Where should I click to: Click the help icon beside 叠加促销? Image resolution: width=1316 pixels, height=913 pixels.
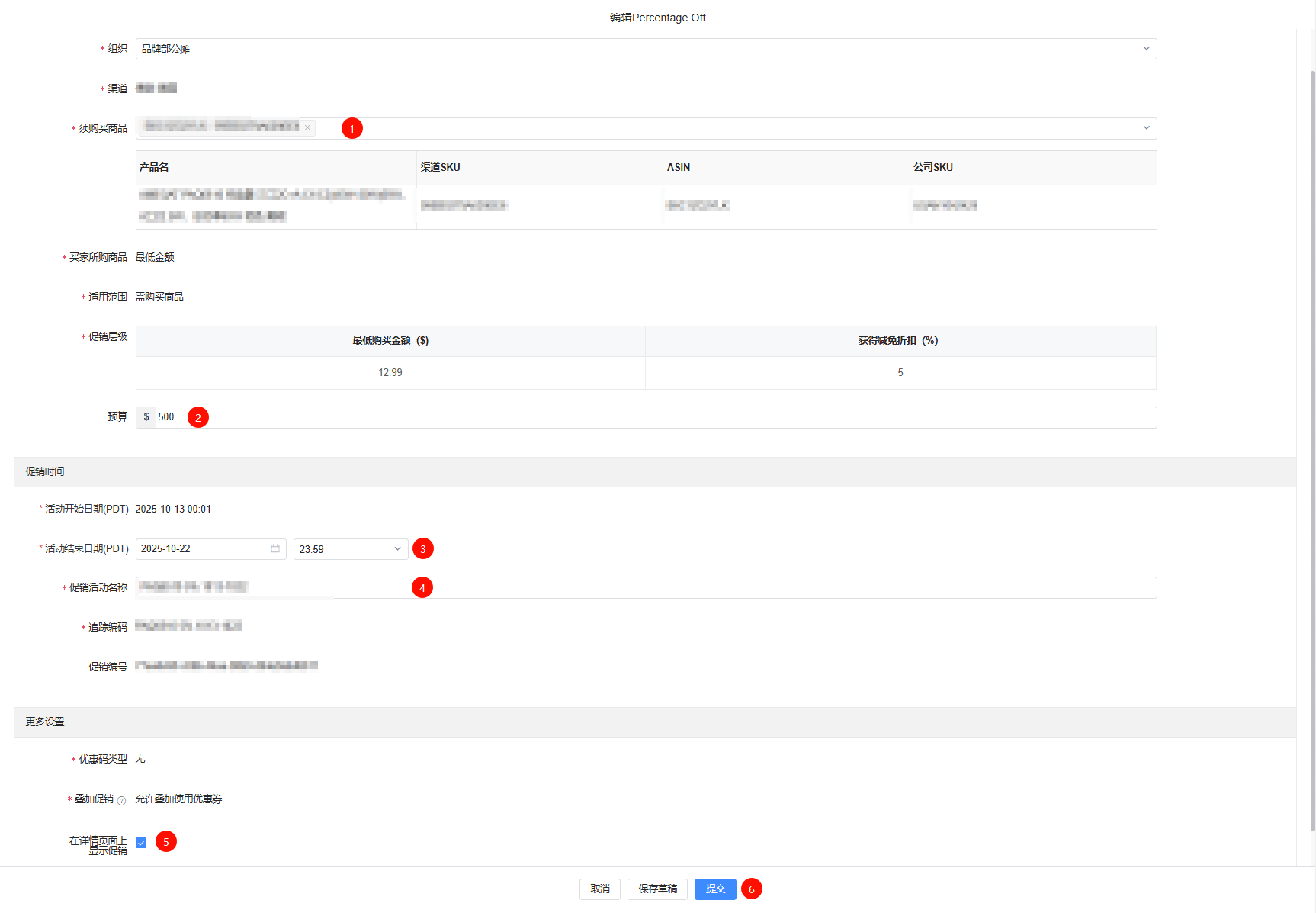point(121,800)
